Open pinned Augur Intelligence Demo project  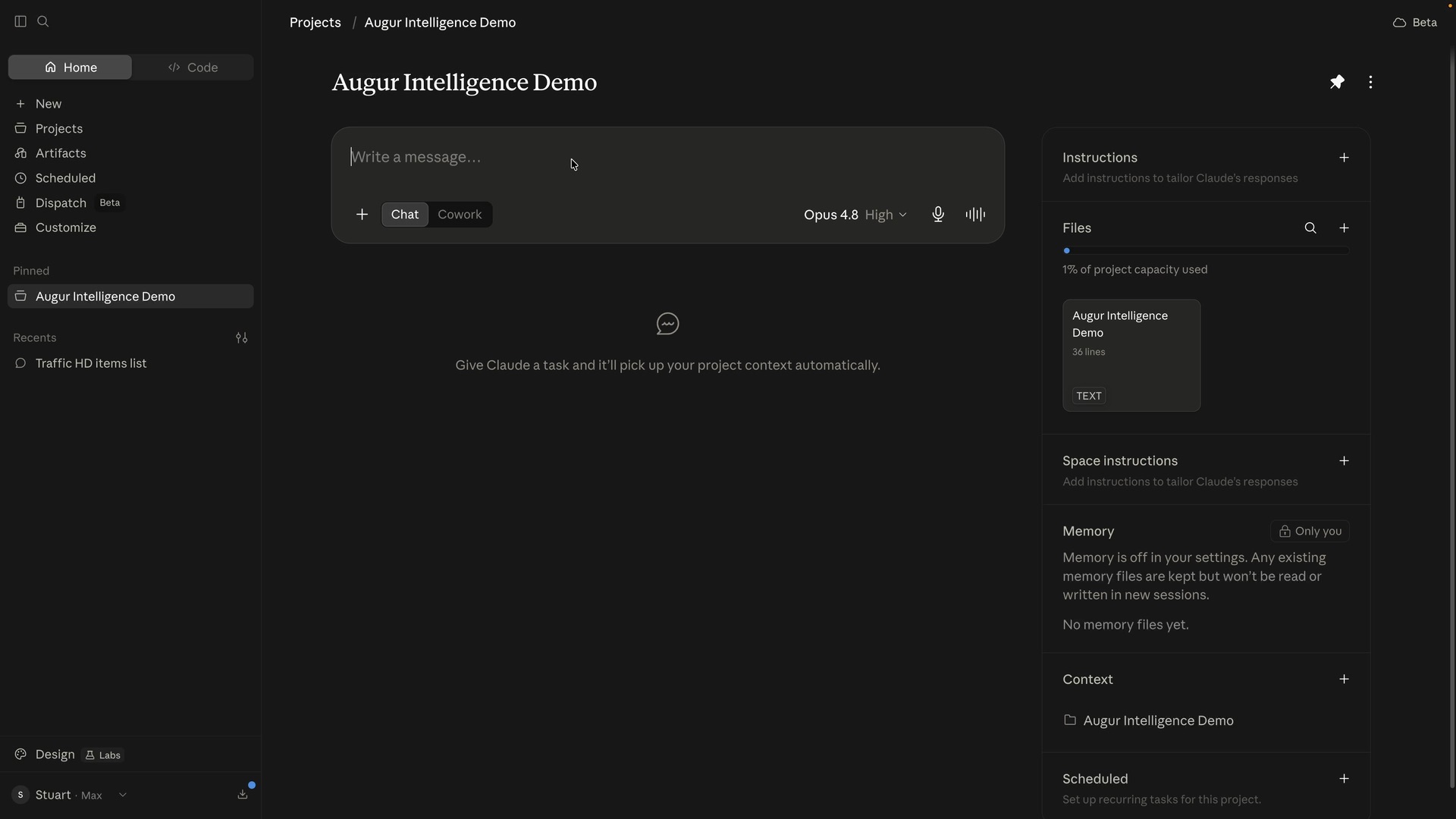130,297
